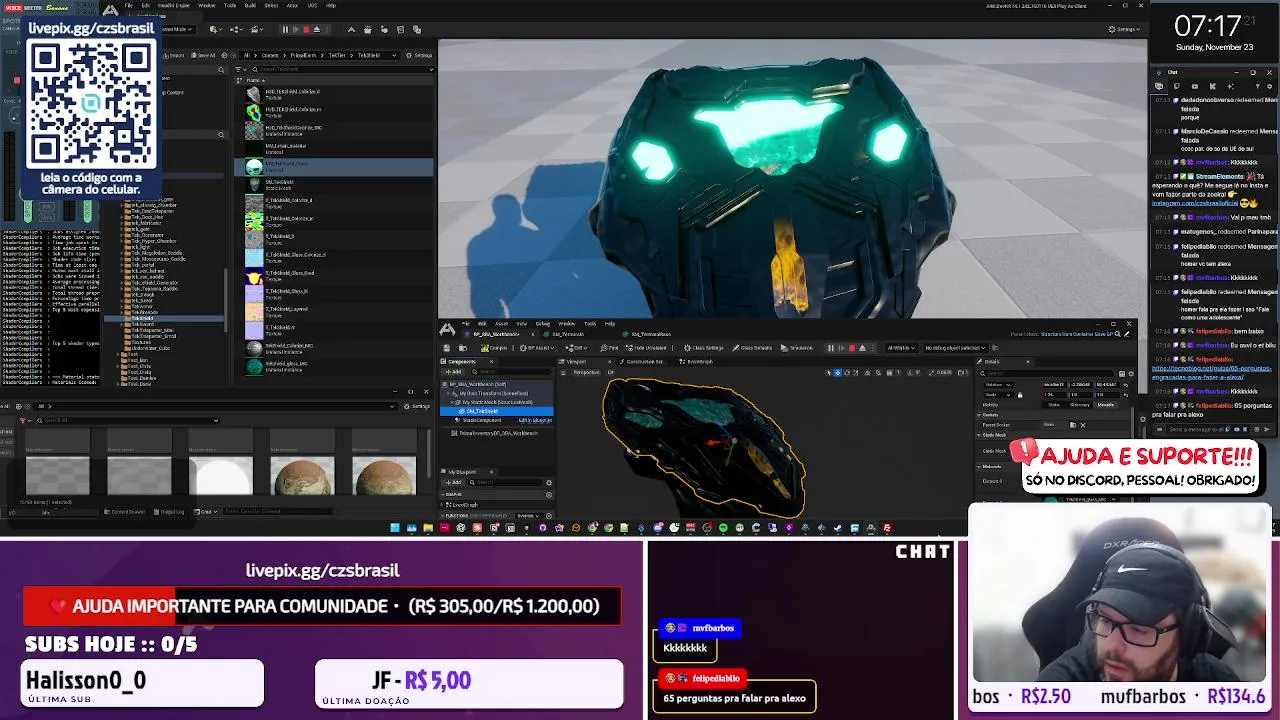This screenshot has width=1280, height=720.
Task: Switch to the Construction Script tab
Action: [645, 361]
